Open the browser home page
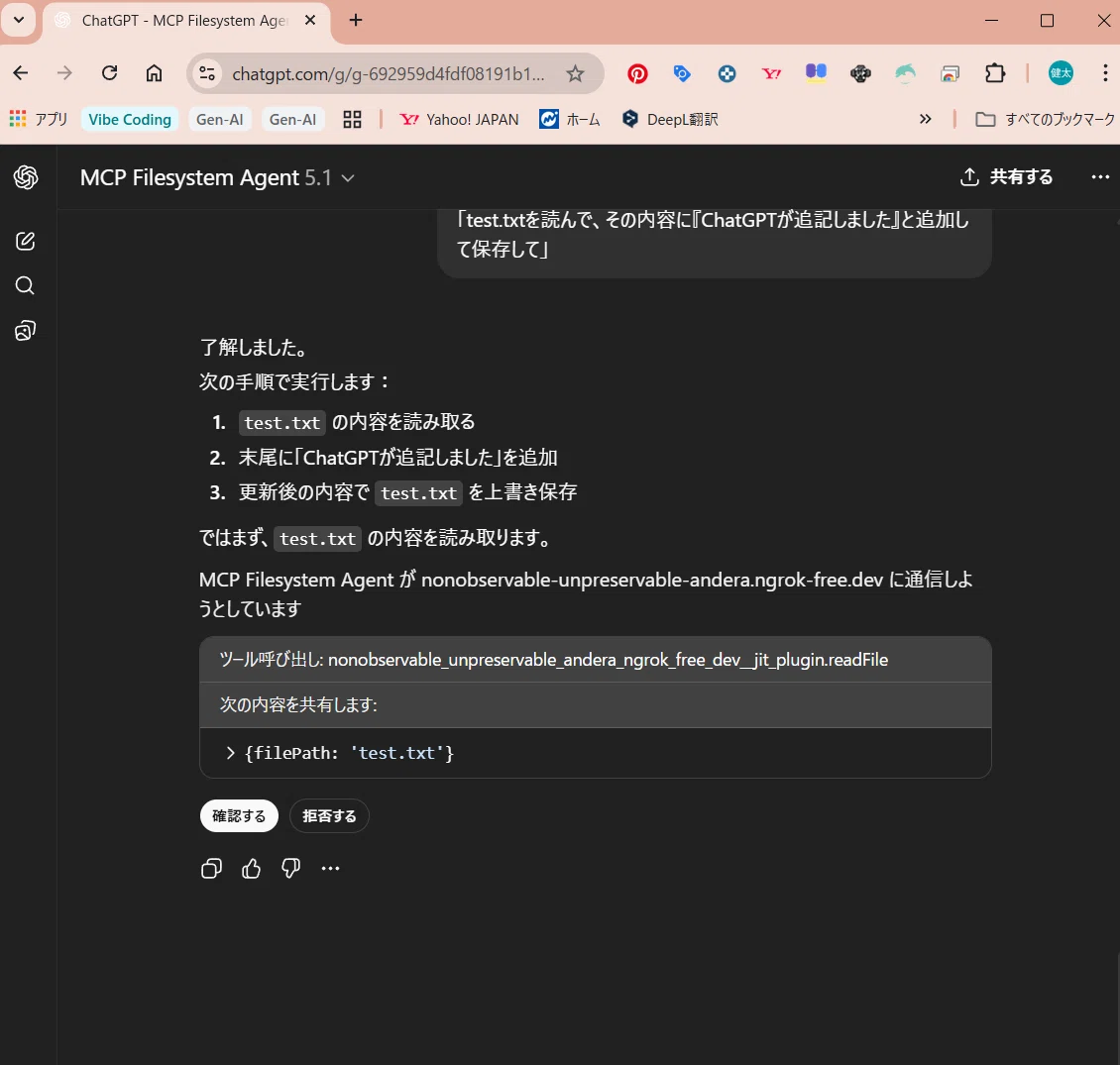 (x=154, y=72)
